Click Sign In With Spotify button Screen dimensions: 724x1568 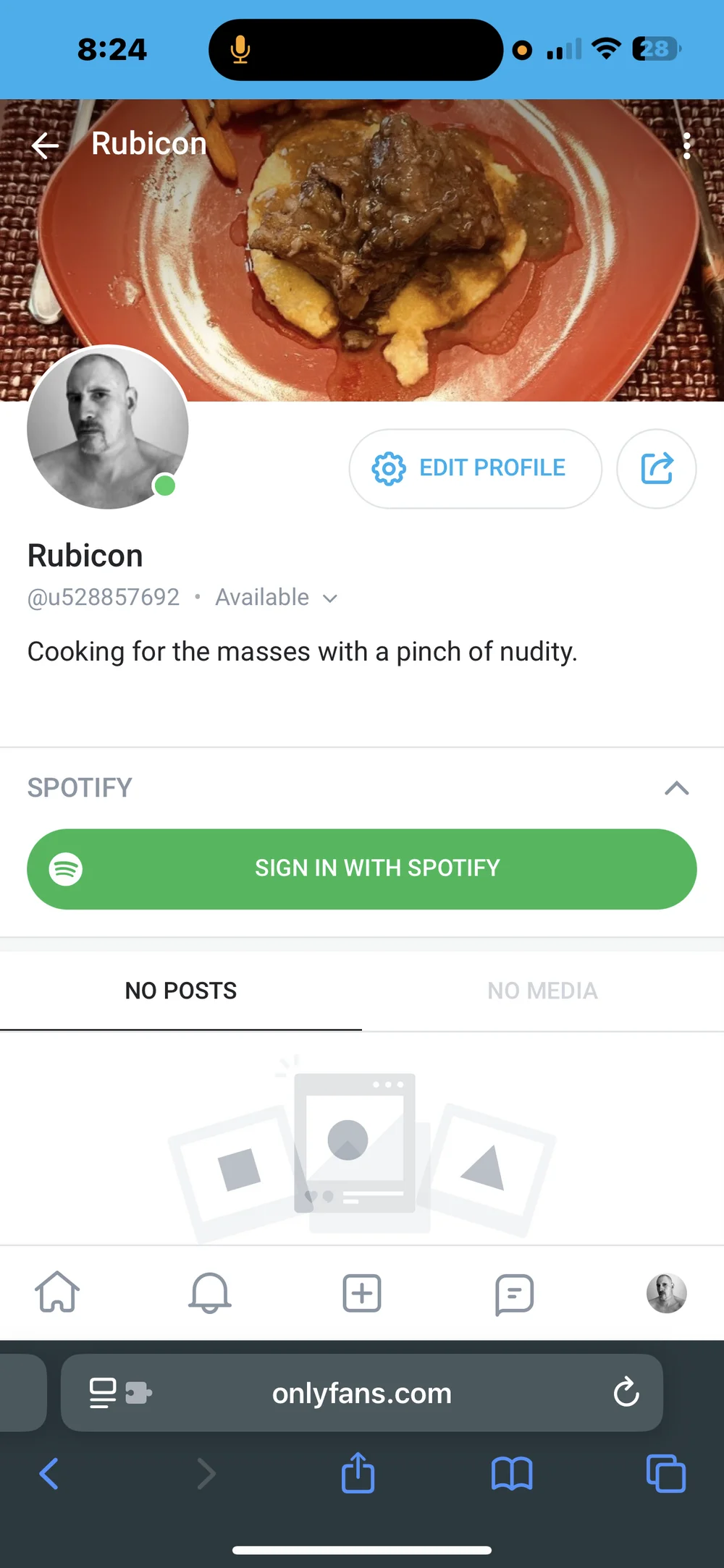362,868
